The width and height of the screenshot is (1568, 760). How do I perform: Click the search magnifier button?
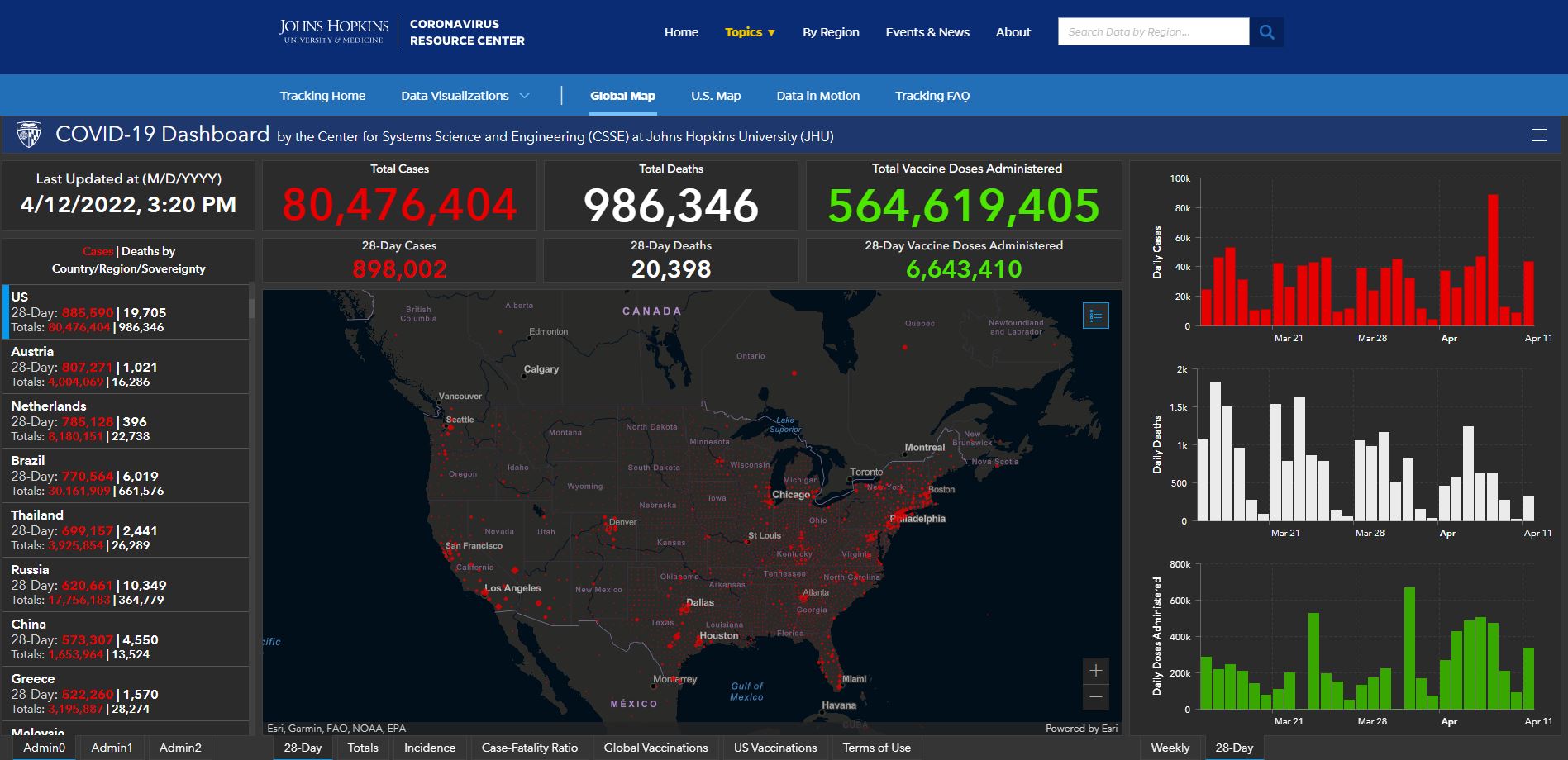(1266, 32)
